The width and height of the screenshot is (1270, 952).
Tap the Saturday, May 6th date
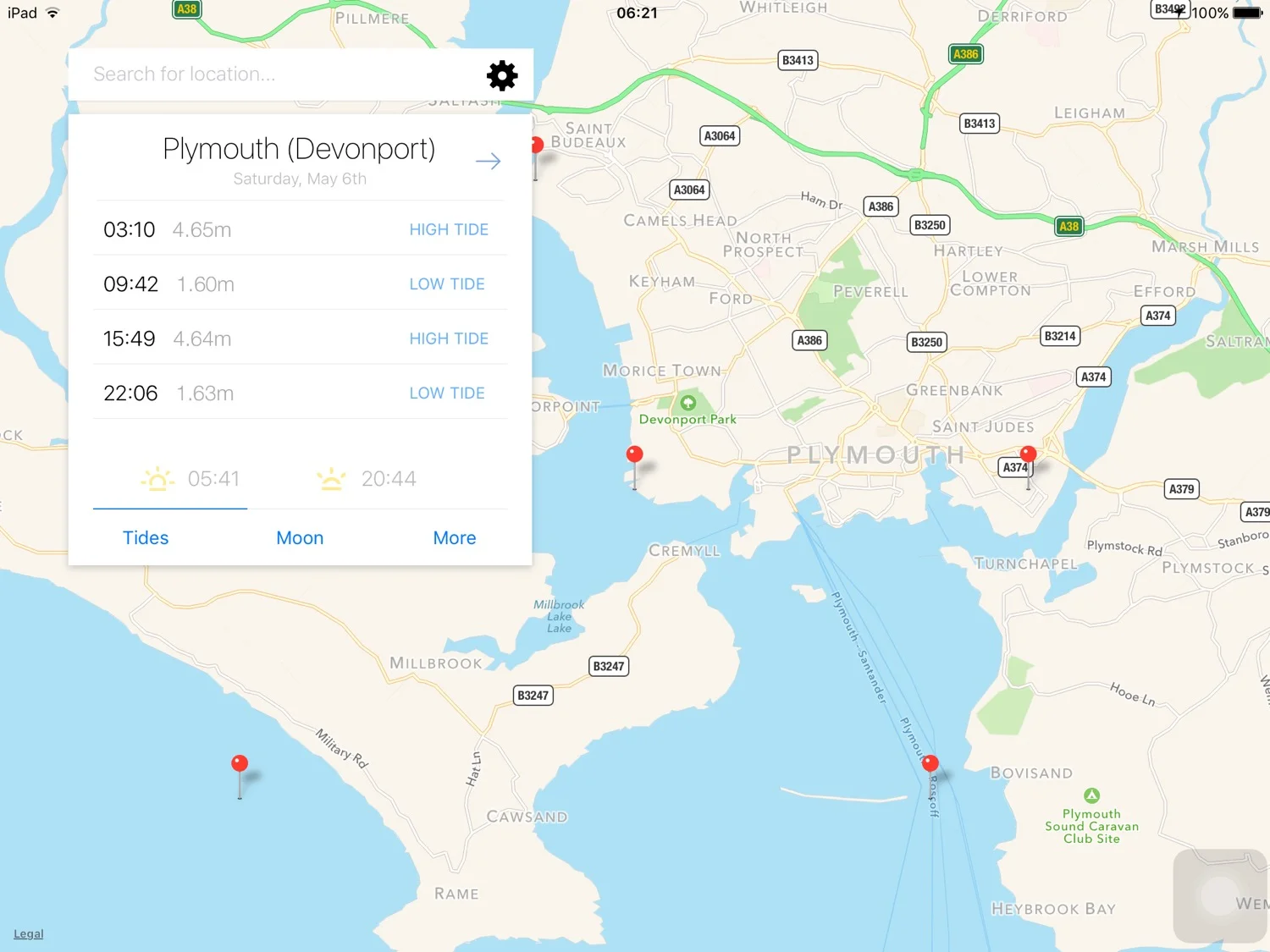[x=300, y=179]
